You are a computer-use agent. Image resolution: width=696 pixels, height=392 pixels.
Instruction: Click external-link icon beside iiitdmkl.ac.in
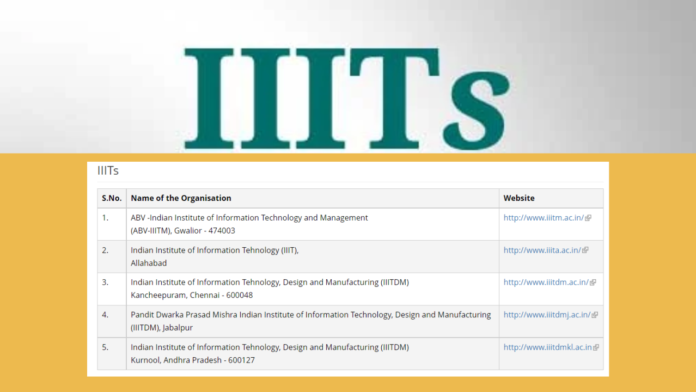tap(596, 348)
